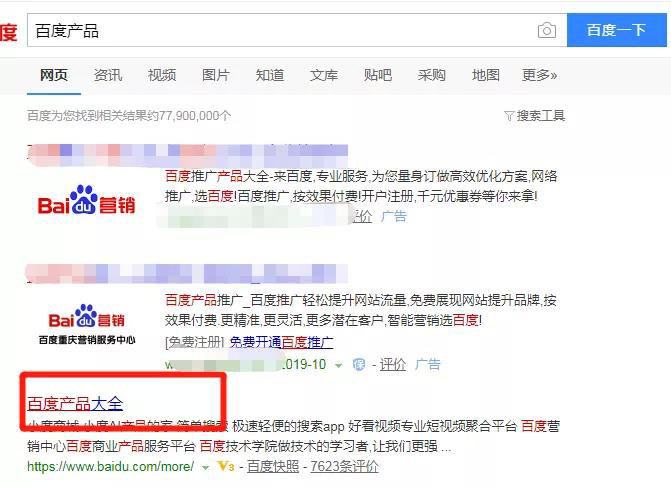The height and width of the screenshot is (489, 671).
Task: Open the 百度产品大全 result link
Action: pos(75,403)
